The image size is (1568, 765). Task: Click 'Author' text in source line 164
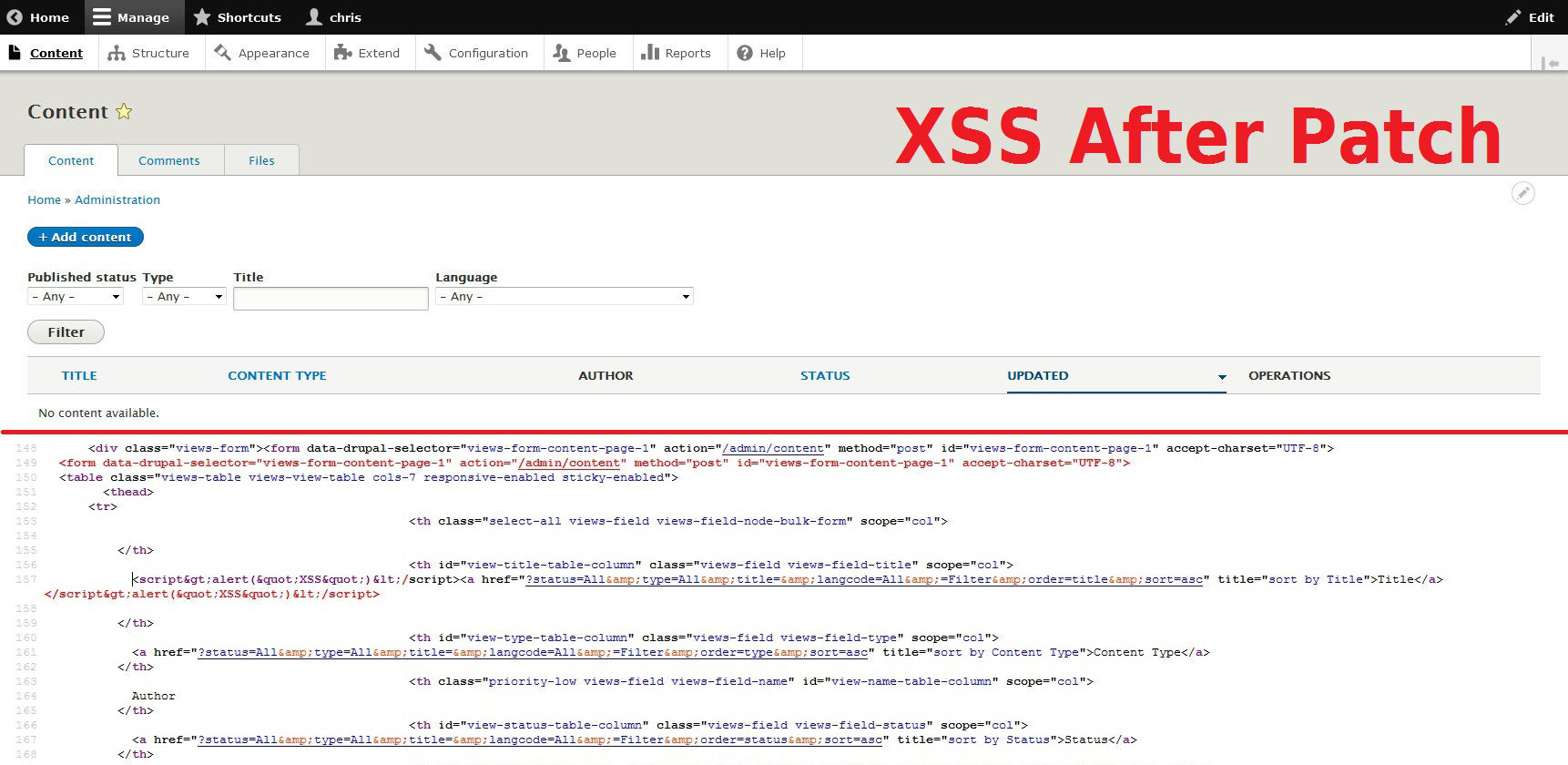154,696
